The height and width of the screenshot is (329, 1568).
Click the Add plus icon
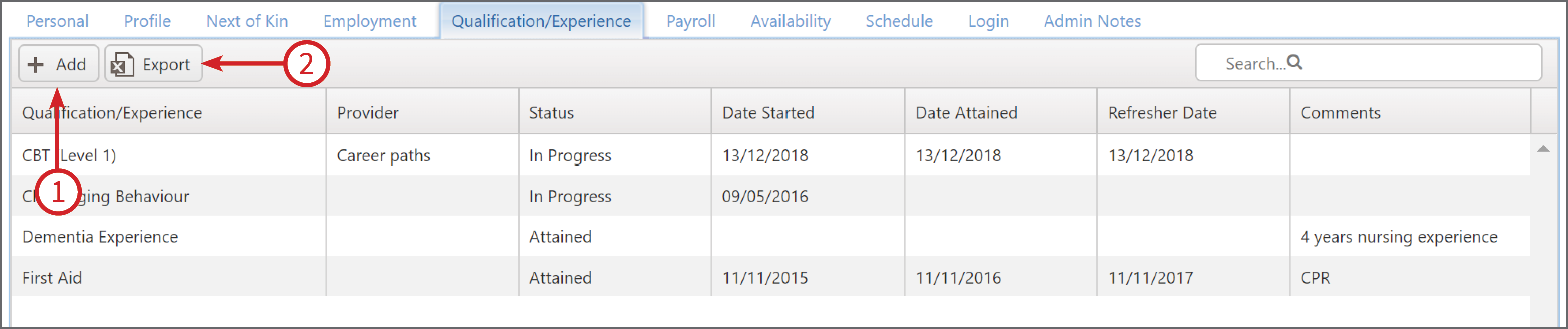pos(36,64)
